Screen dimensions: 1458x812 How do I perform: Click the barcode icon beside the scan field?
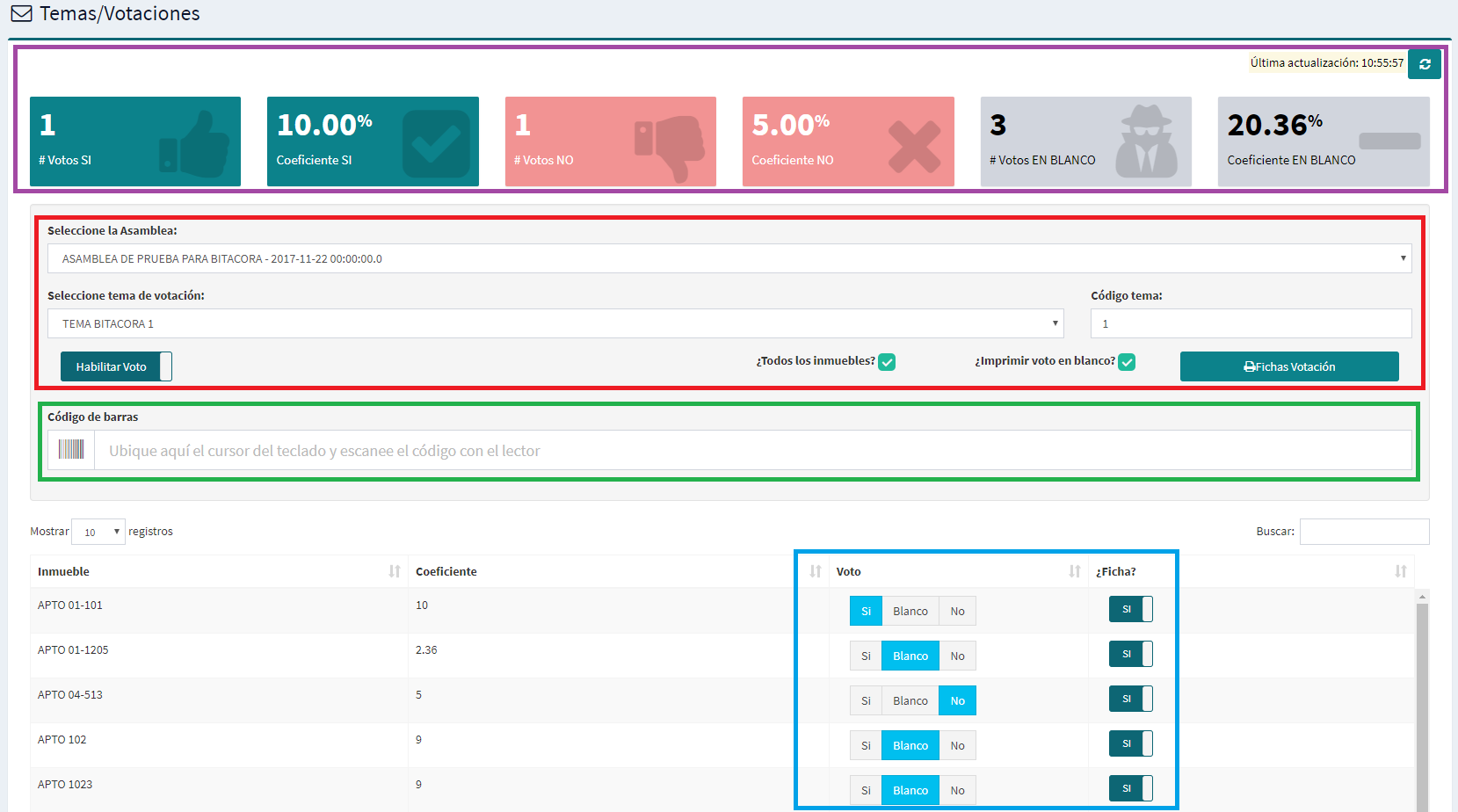coord(71,450)
